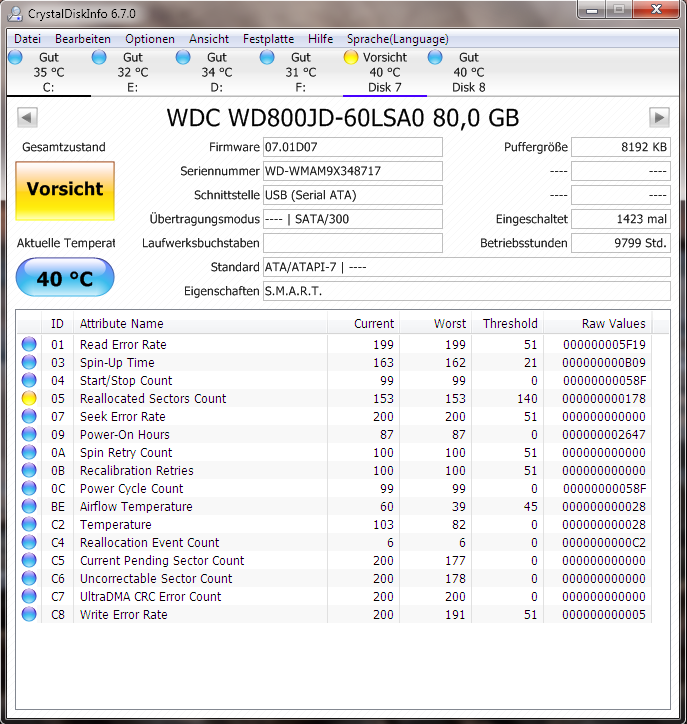This screenshot has width=687, height=724.
Task: Open the Datei menu
Action: [x=28, y=39]
